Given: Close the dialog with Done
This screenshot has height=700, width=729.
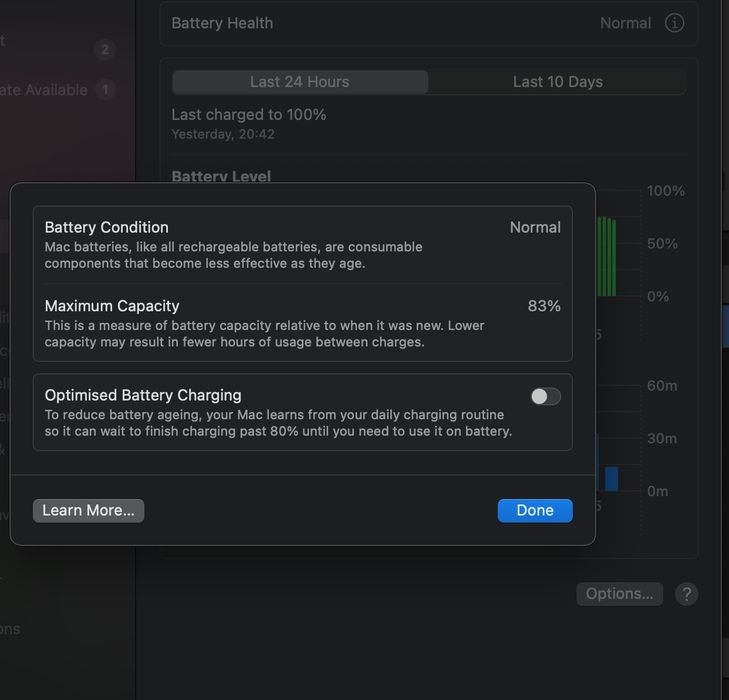Looking at the screenshot, I should click(535, 510).
